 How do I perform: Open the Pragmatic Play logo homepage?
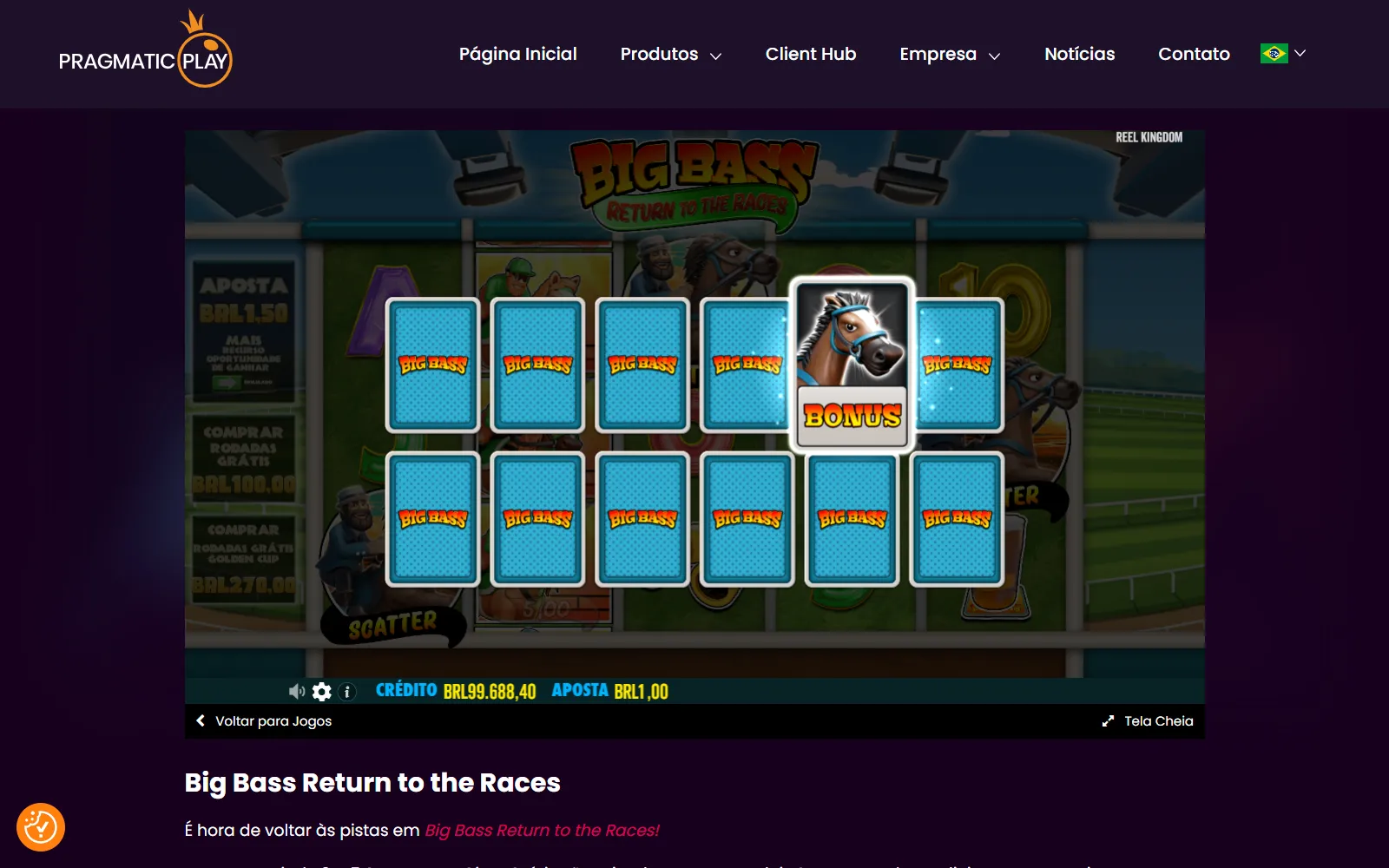point(145,49)
